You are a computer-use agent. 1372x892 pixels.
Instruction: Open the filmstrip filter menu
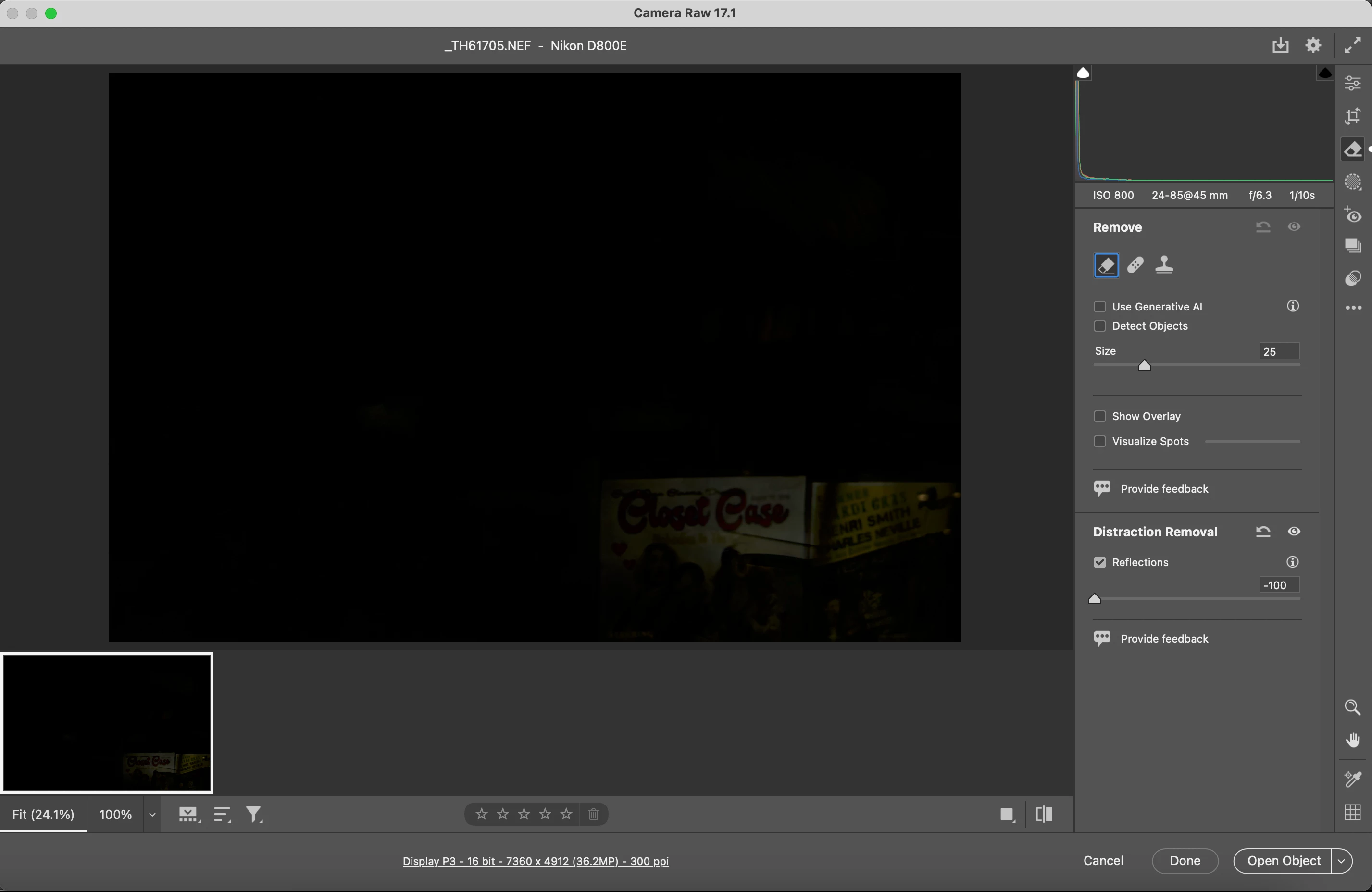(x=254, y=814)
